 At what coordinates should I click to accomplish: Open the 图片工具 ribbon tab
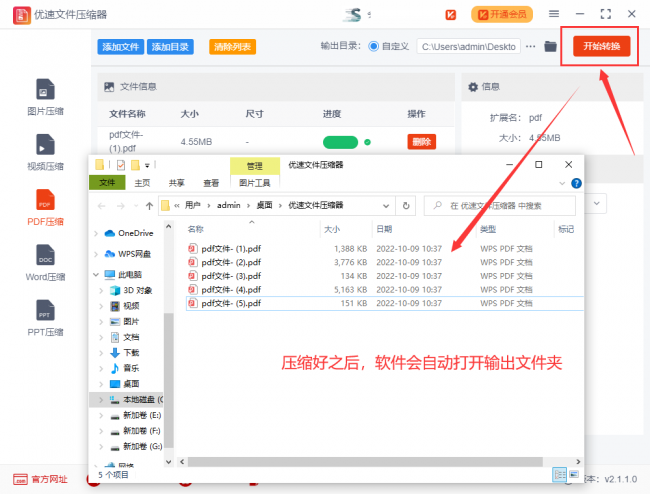pyautogui.click(x=255, y=183)
